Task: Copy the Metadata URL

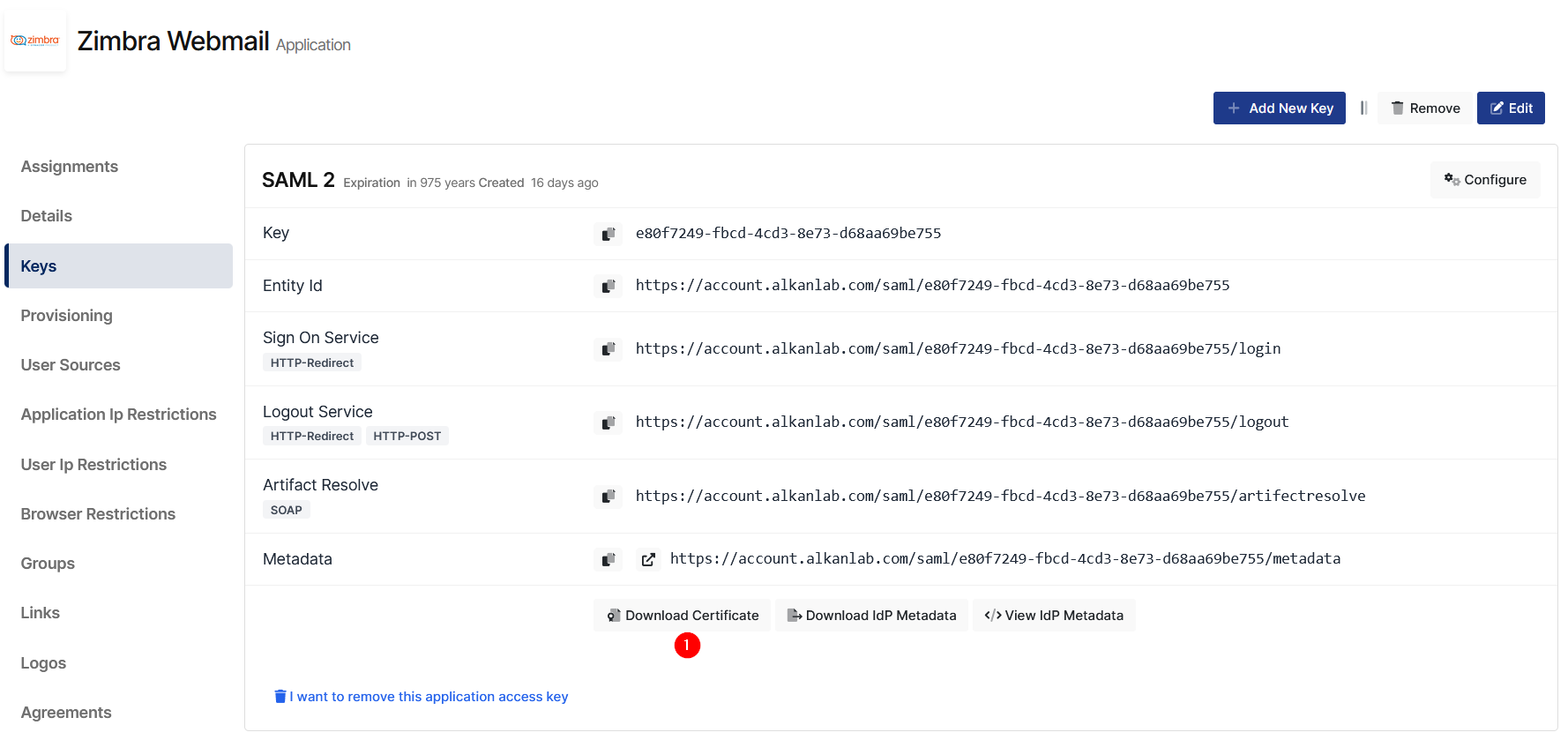Action: [608, 559]
